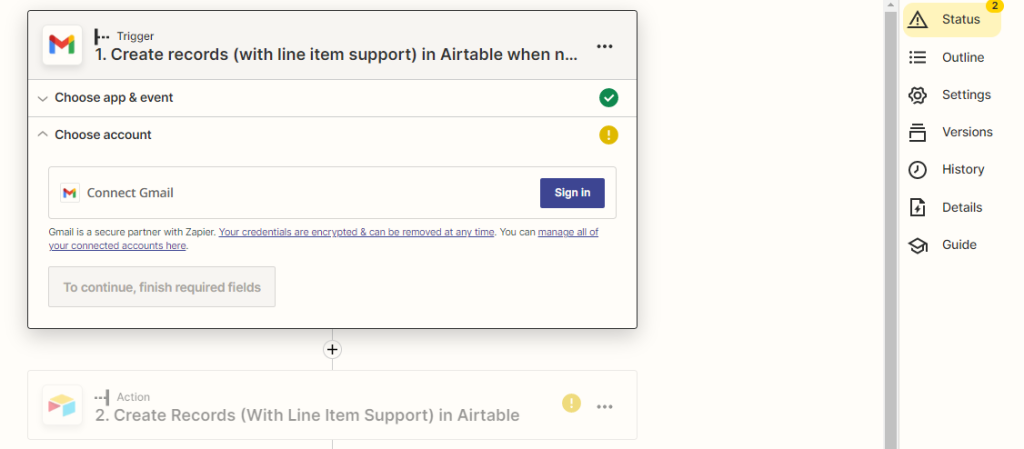Click the Airtable step warning indicator

[571, 403]
